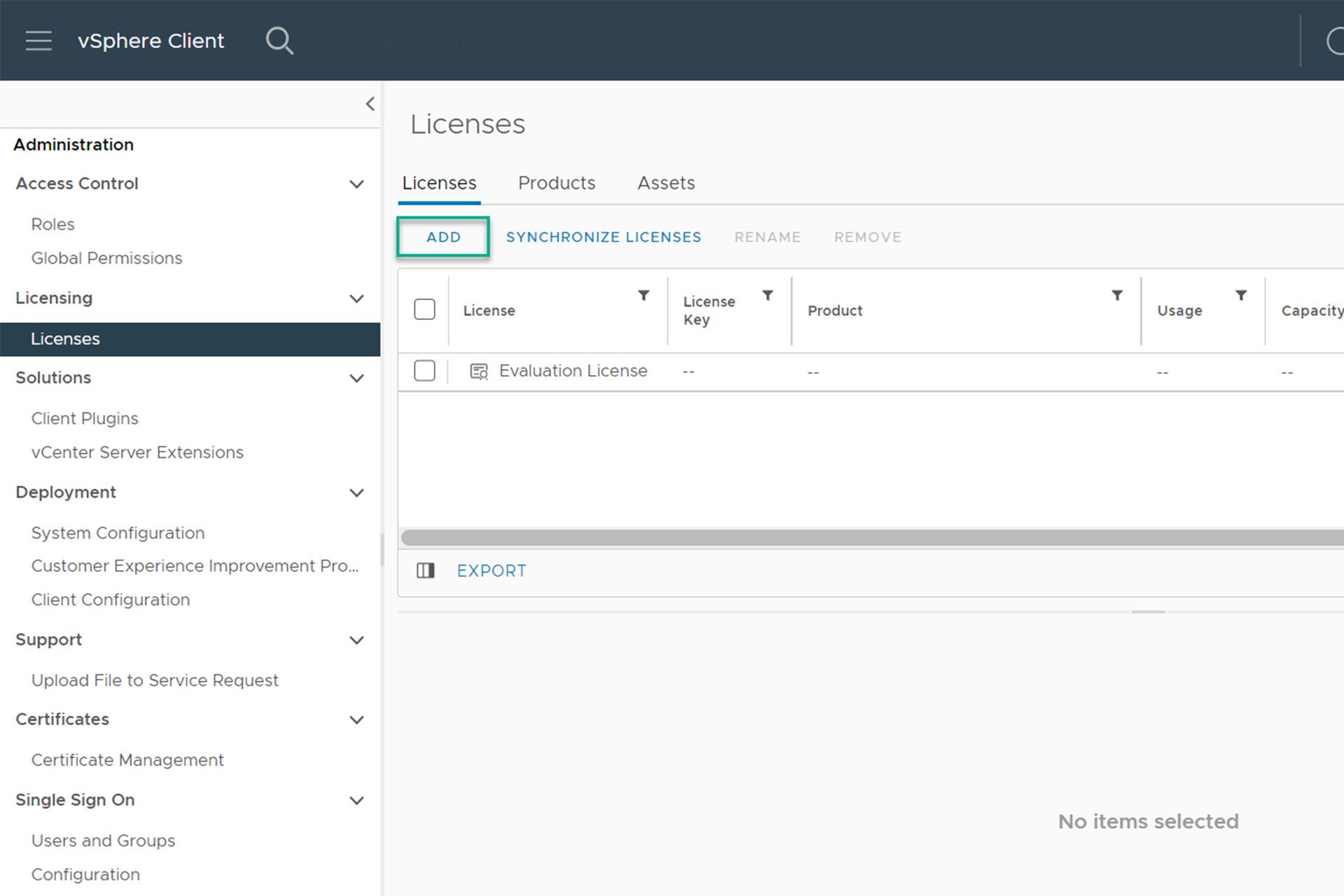Open Client Plugins
The image size is (1344, 896).
[x=85, y=419]
